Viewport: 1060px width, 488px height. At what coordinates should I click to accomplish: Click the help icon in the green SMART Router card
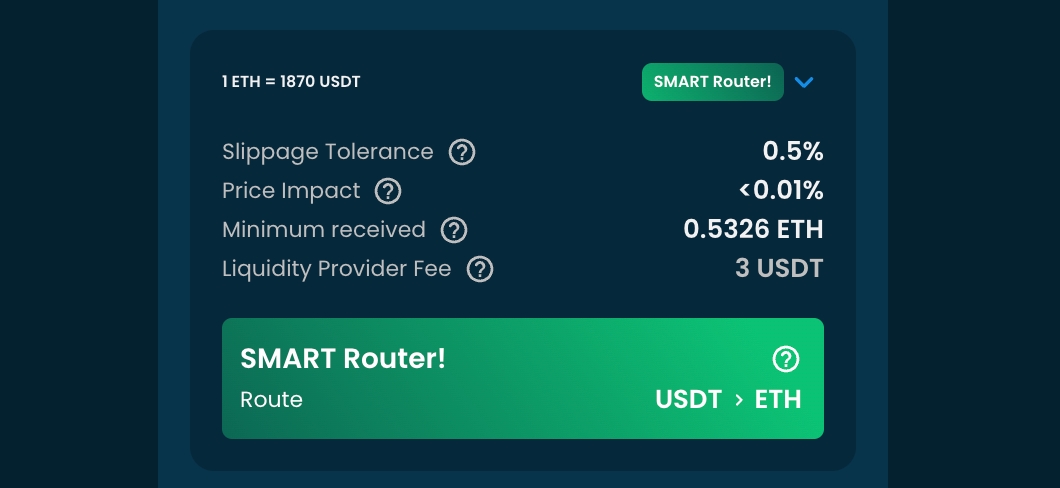click(x=786, y=359)
